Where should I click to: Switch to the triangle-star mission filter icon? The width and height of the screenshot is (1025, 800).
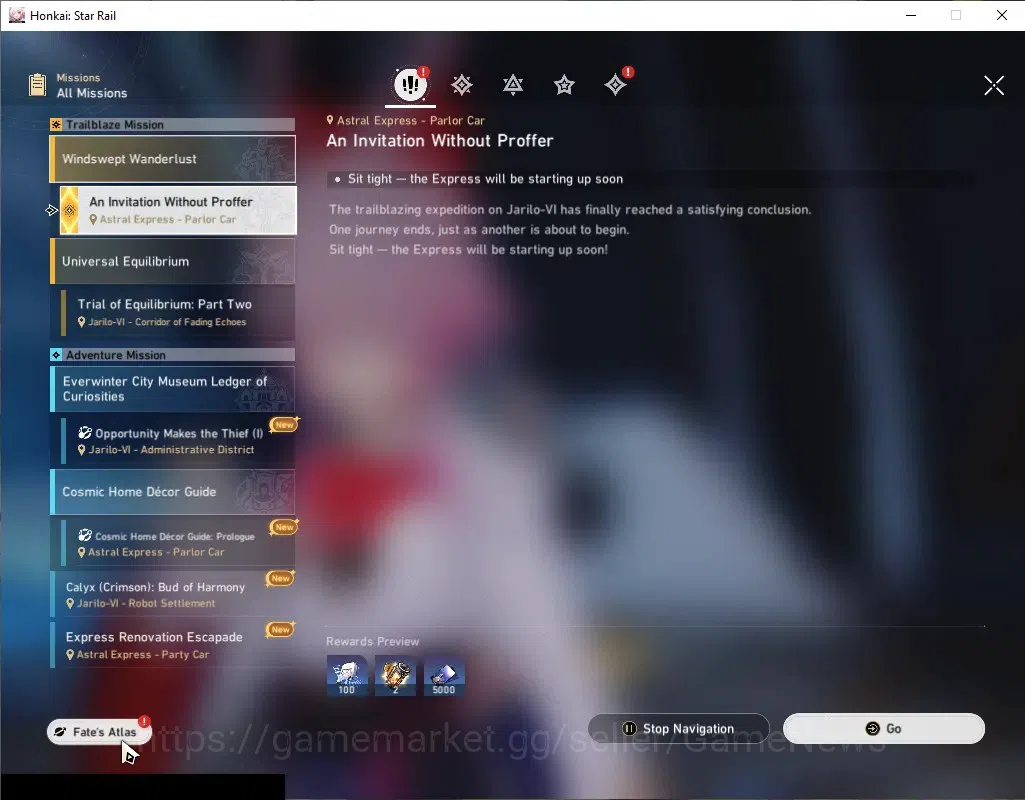pos(512,85)
